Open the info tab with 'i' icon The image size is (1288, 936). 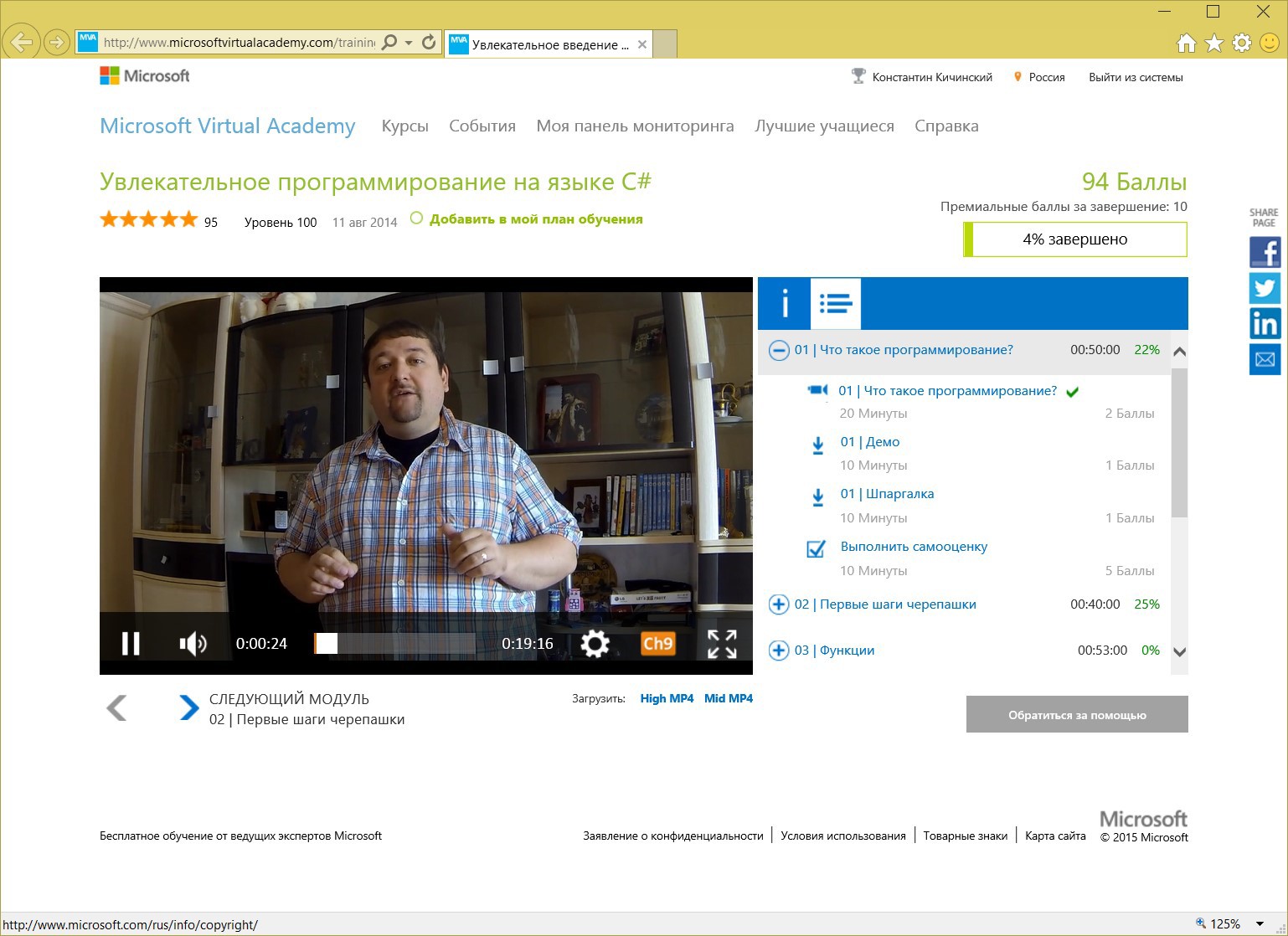785,303
